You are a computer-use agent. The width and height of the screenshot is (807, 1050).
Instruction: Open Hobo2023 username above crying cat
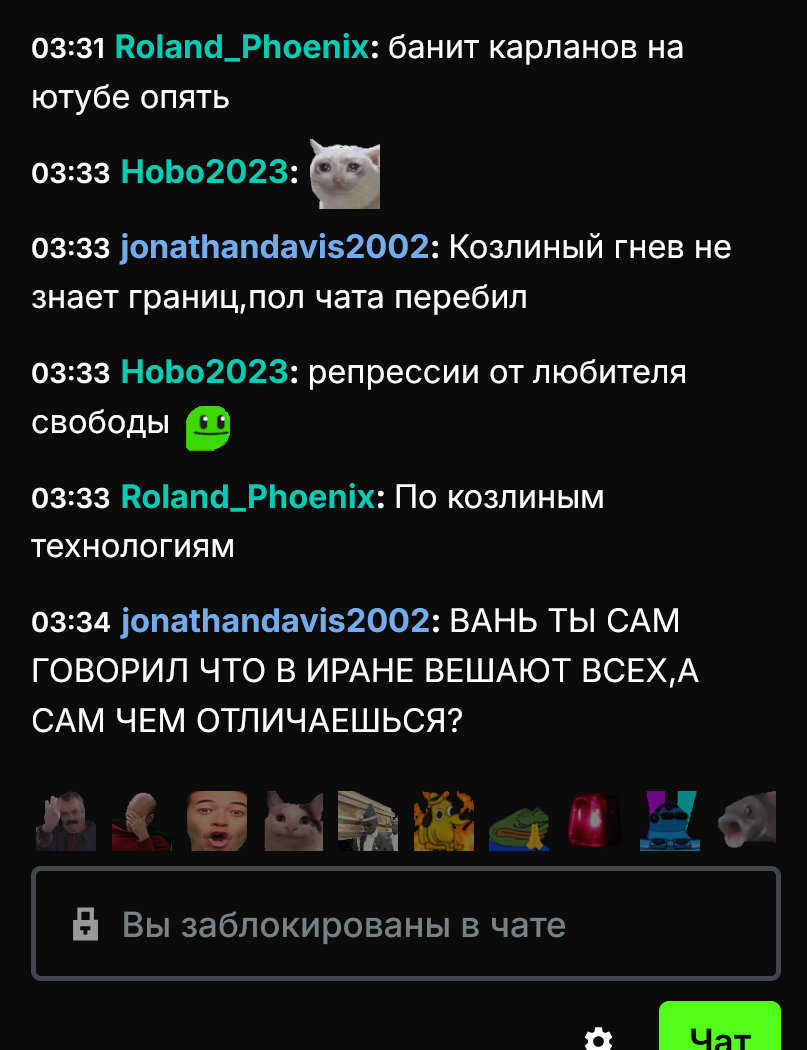tap(205, 172)
